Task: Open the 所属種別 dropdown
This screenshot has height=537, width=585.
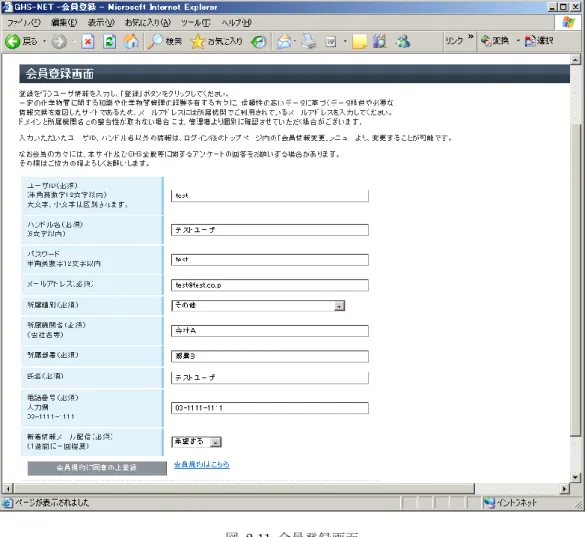Action: [x=339, y=306]
